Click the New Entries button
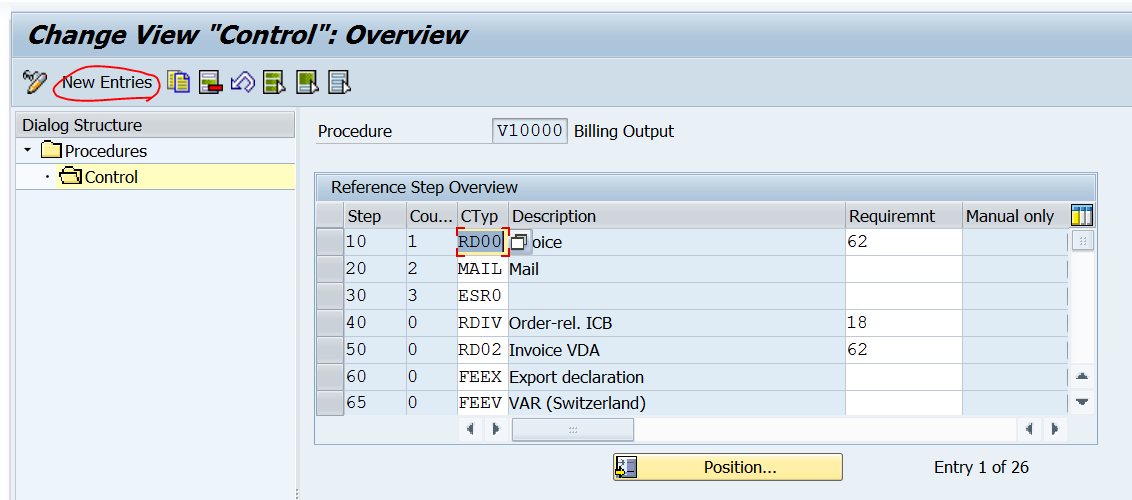The image size is (1132, 500). coord(107,82)
